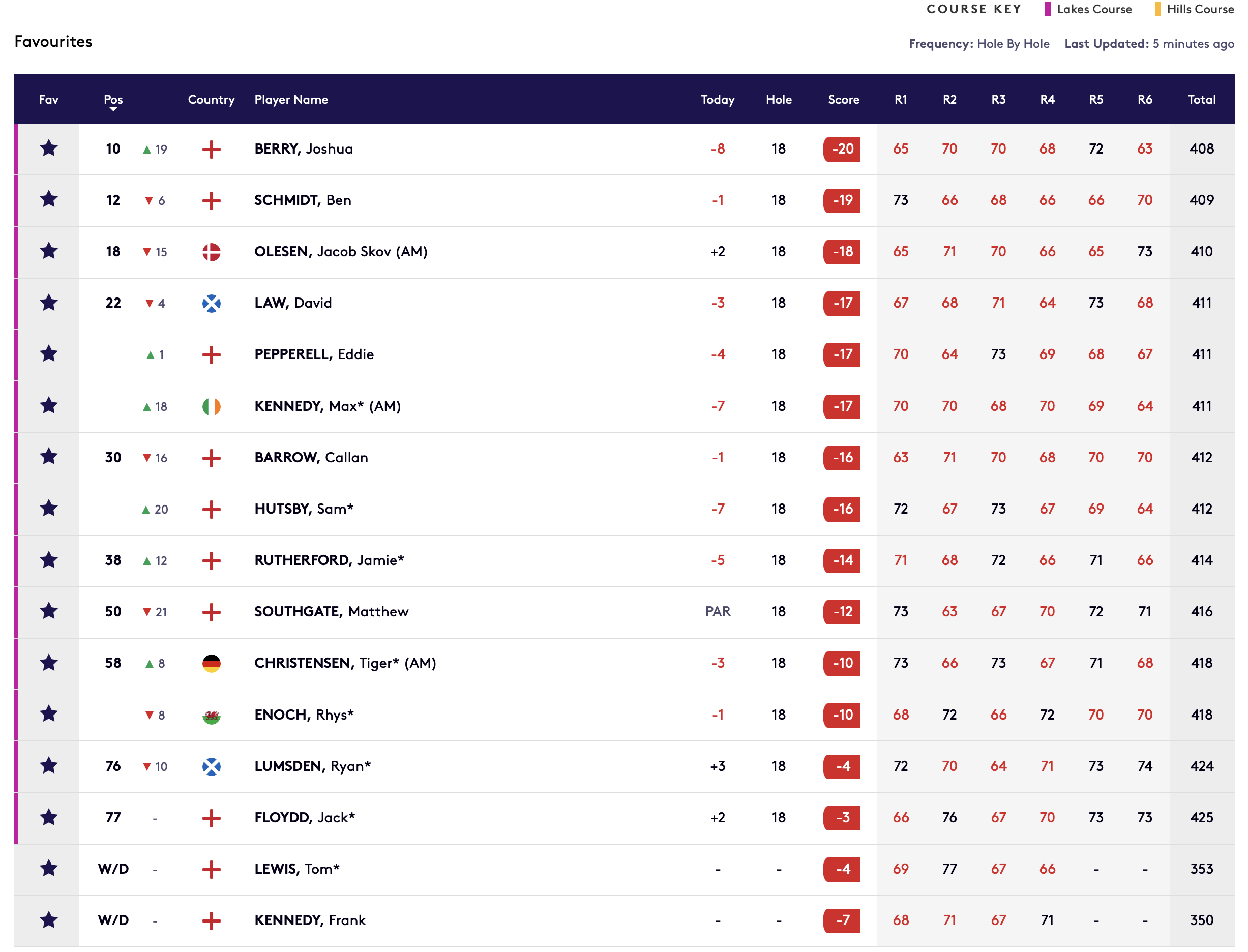Click Denmark flag icon beside Olesen

[212, 252]
